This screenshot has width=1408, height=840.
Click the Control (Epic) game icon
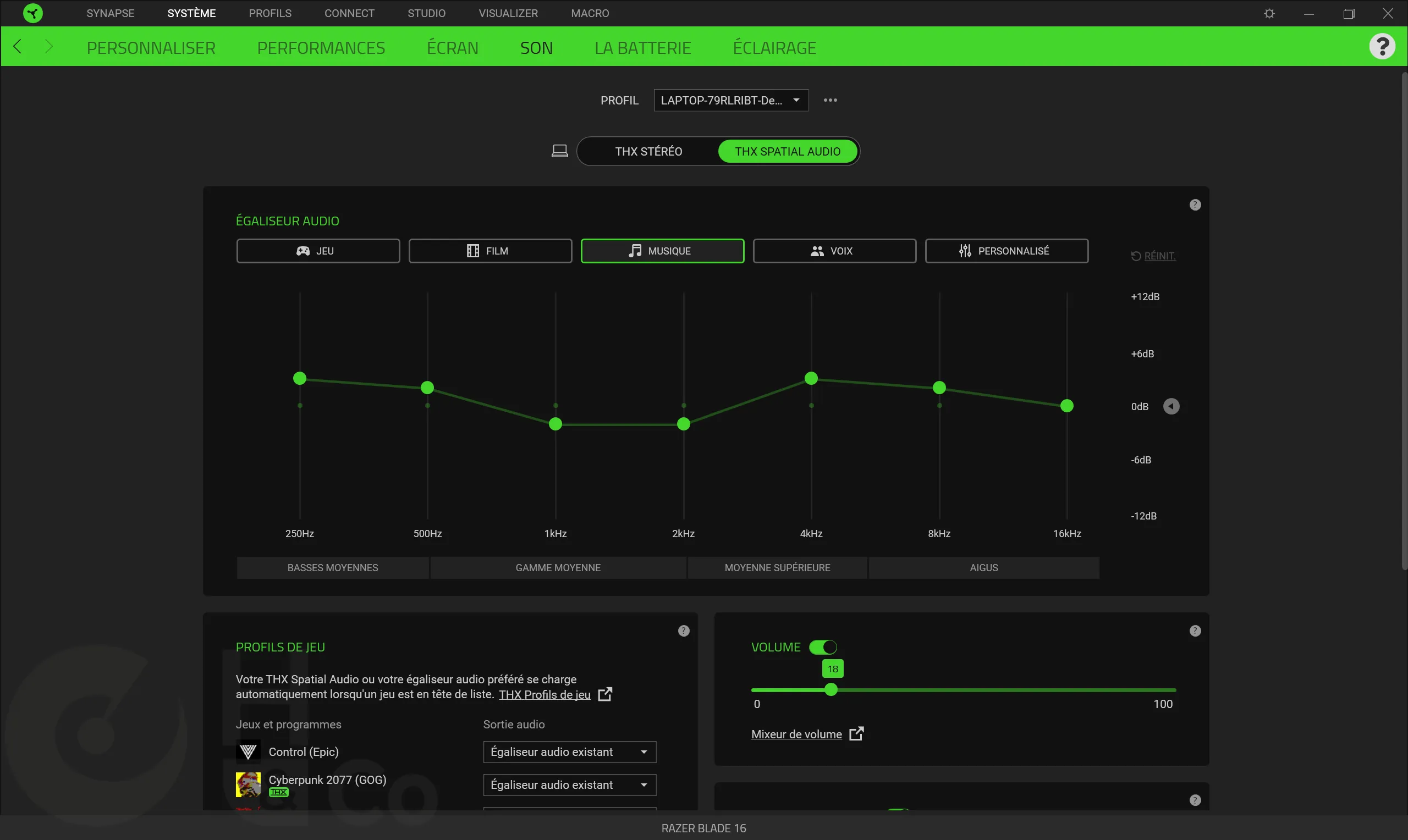click(x=248, y=751)
